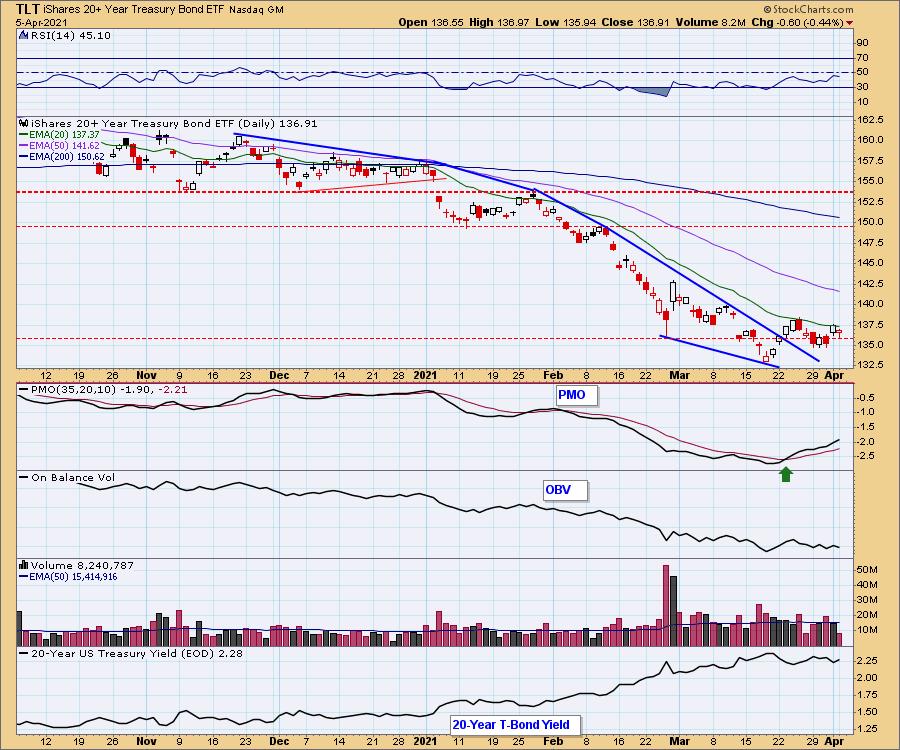Click the price axis label '150.0'
900x750 pixels.
(x=871, y=221)
